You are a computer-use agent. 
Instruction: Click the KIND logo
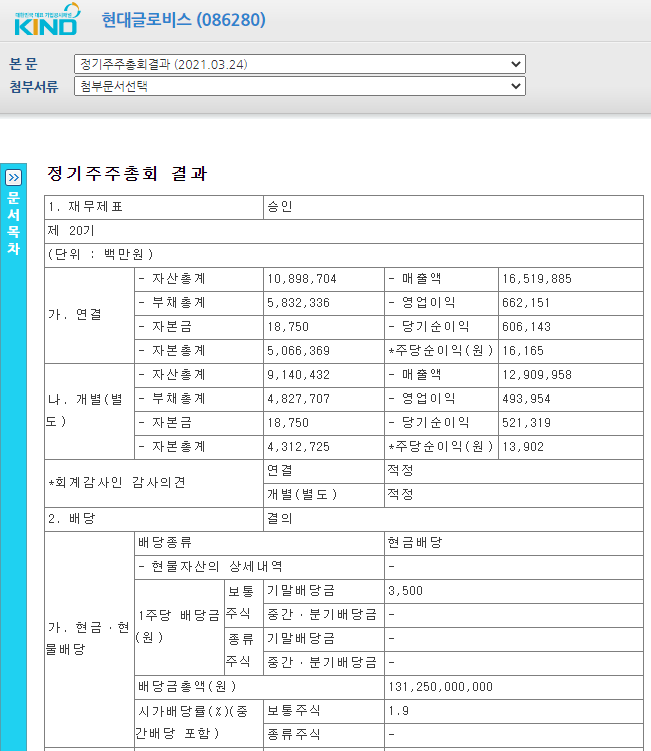pyautogui.click(x=46, y=20)
